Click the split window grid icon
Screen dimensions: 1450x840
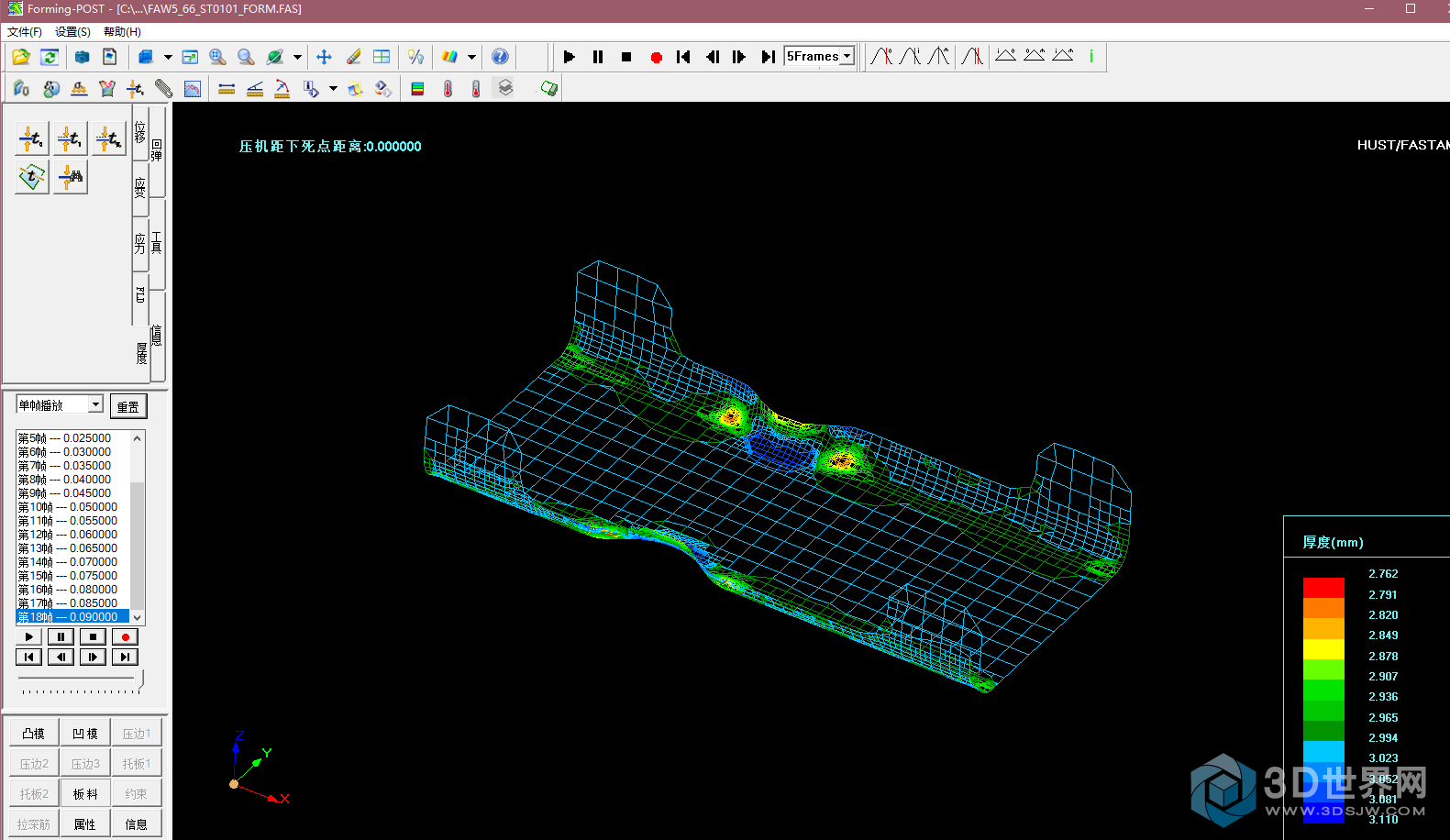click(382, 57)
